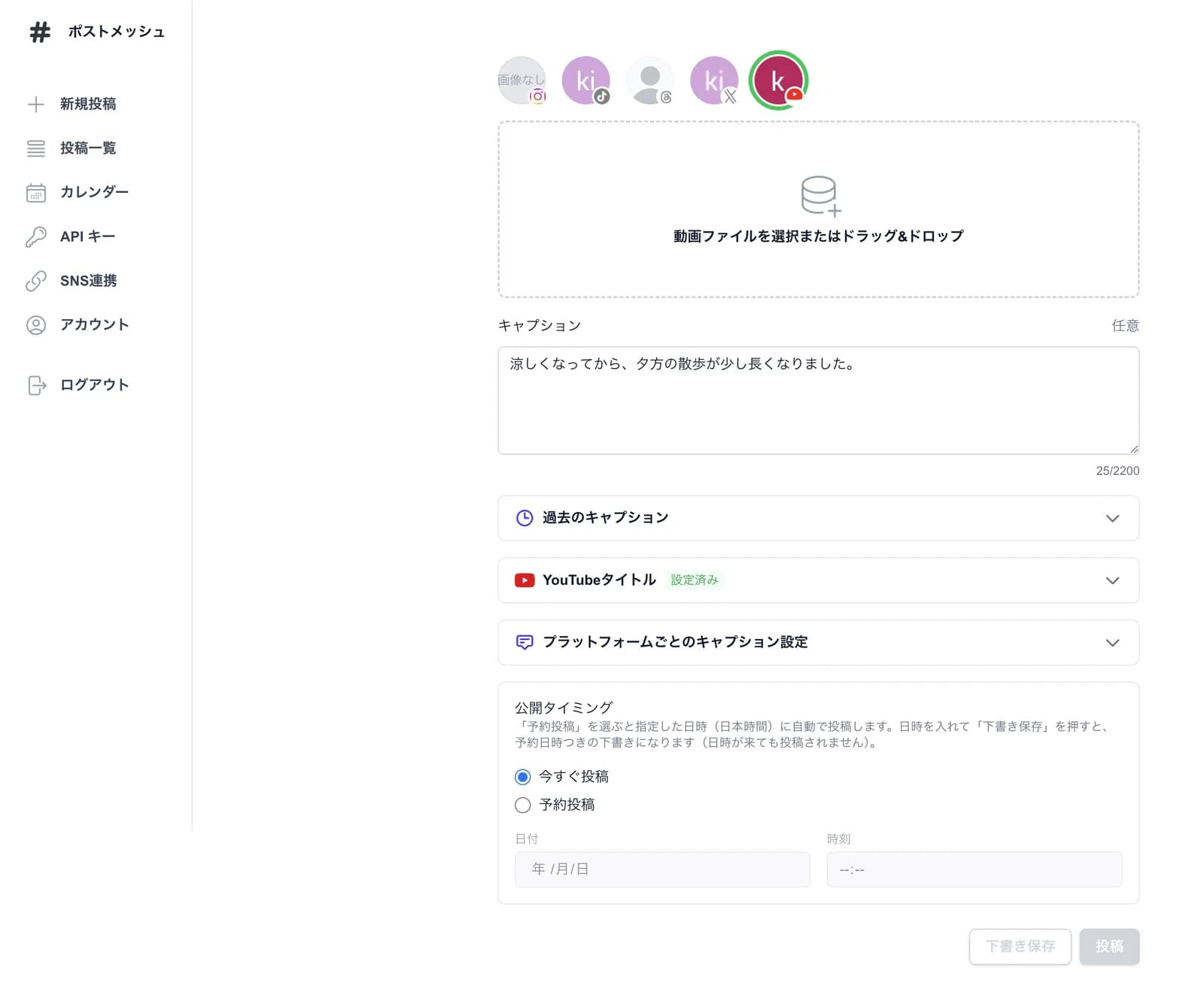Click the chat bubble icon for platform captions
This screenshot has height=1005, width=1204.
[x=524, y=642]
